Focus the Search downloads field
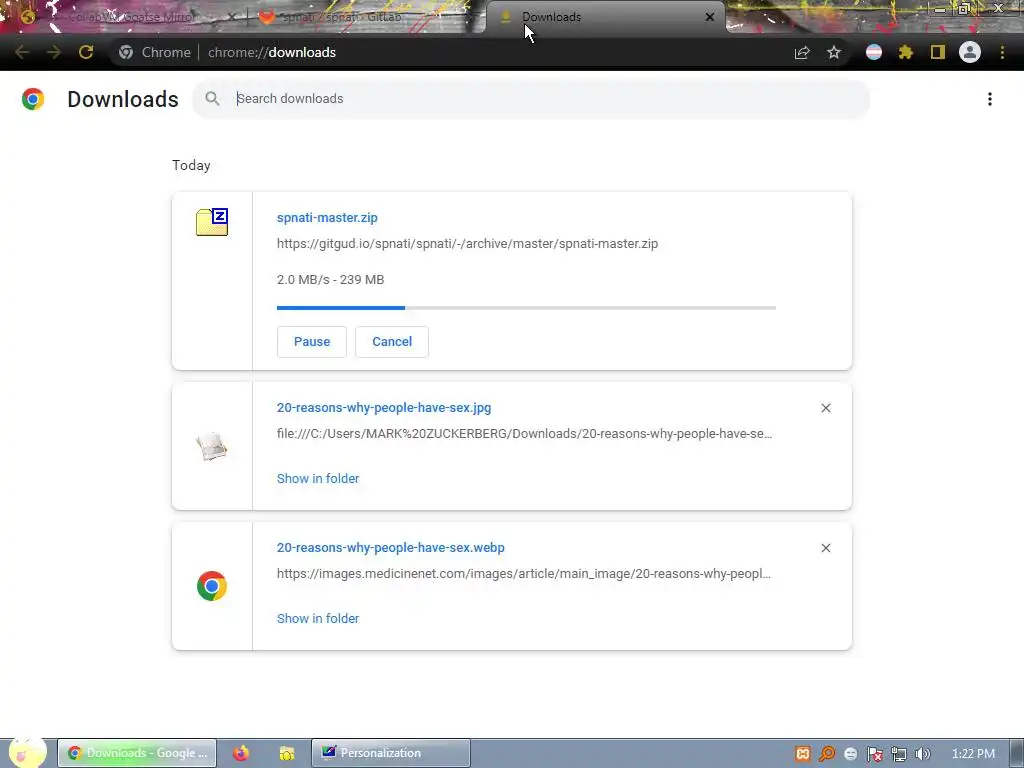This screenshot has width=1024, height=768. click(531, 99)
